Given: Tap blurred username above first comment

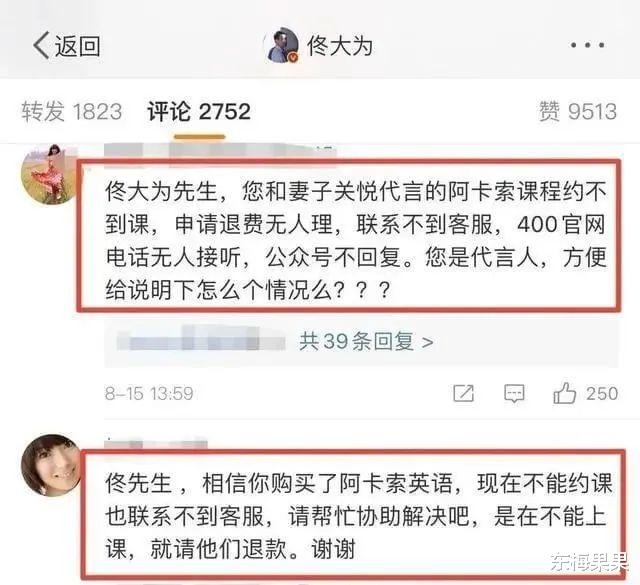Looking at the screenshot, I should (220, 153).
